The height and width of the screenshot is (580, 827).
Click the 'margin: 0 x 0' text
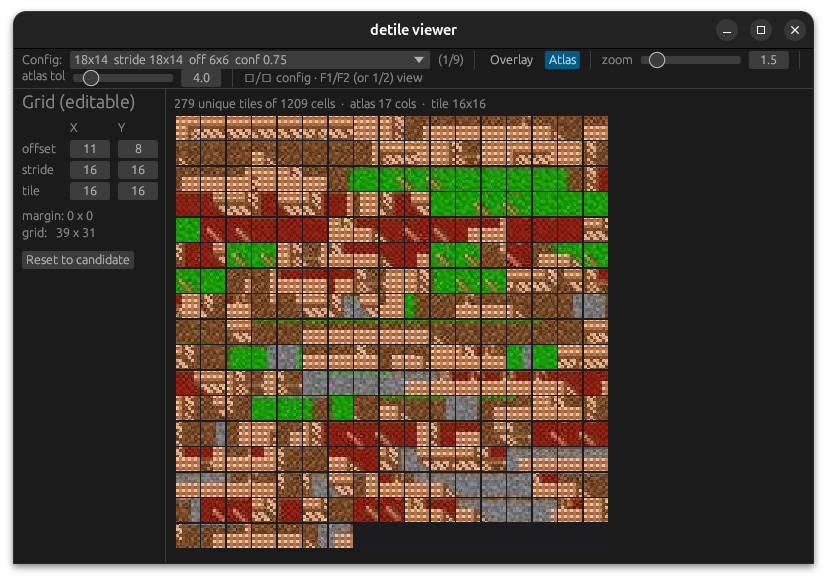click(57, 216)
